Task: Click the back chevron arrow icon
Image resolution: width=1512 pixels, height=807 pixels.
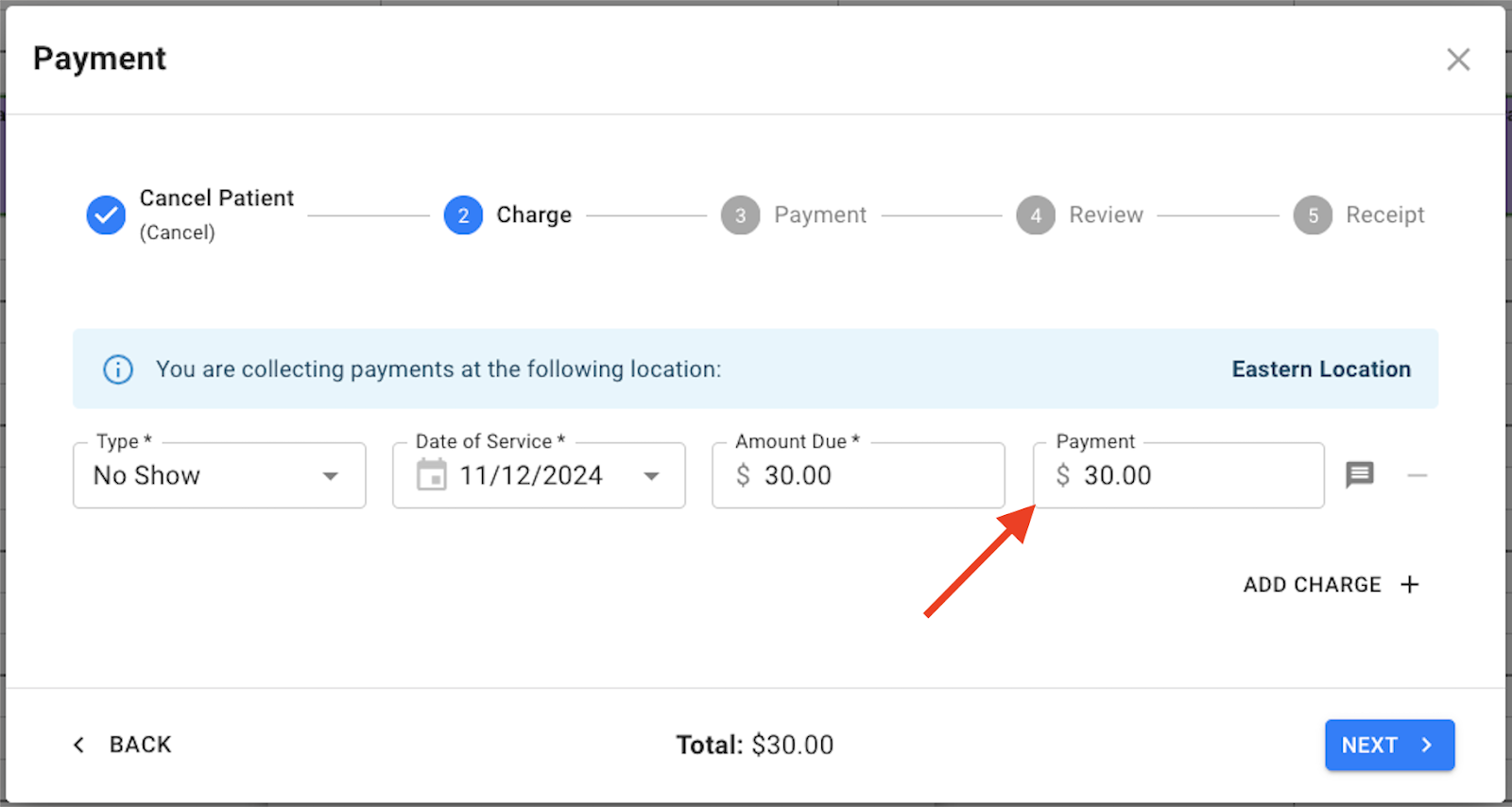Action: coord(79,745)
